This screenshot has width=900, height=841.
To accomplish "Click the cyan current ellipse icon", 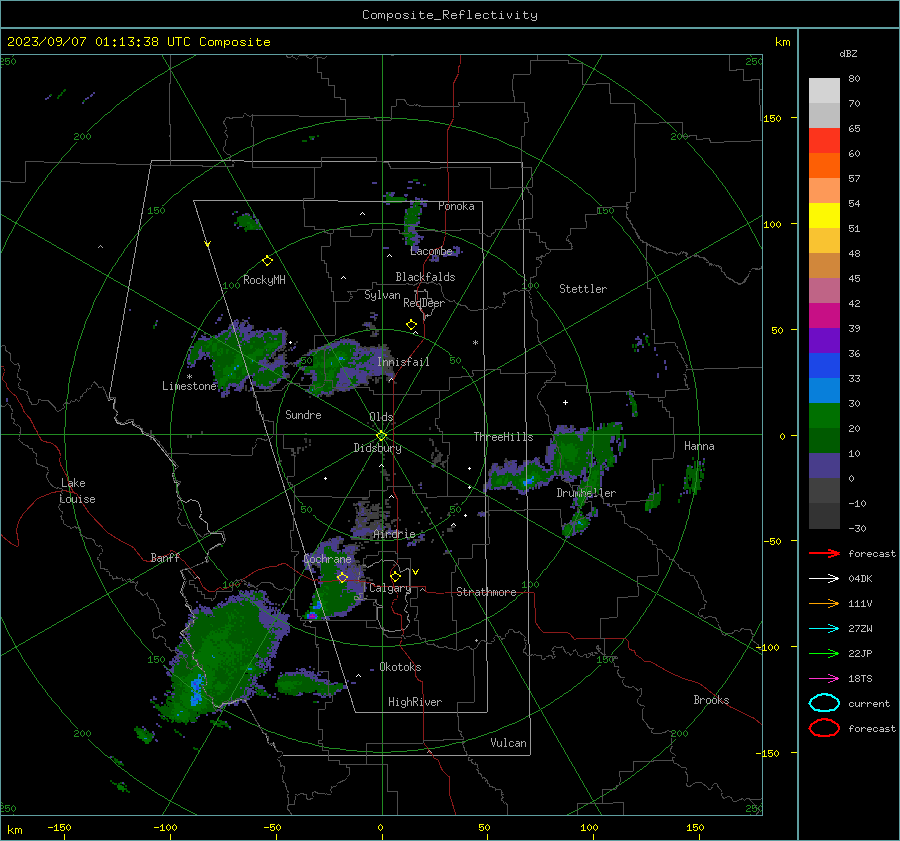I will tap(824, 703).
